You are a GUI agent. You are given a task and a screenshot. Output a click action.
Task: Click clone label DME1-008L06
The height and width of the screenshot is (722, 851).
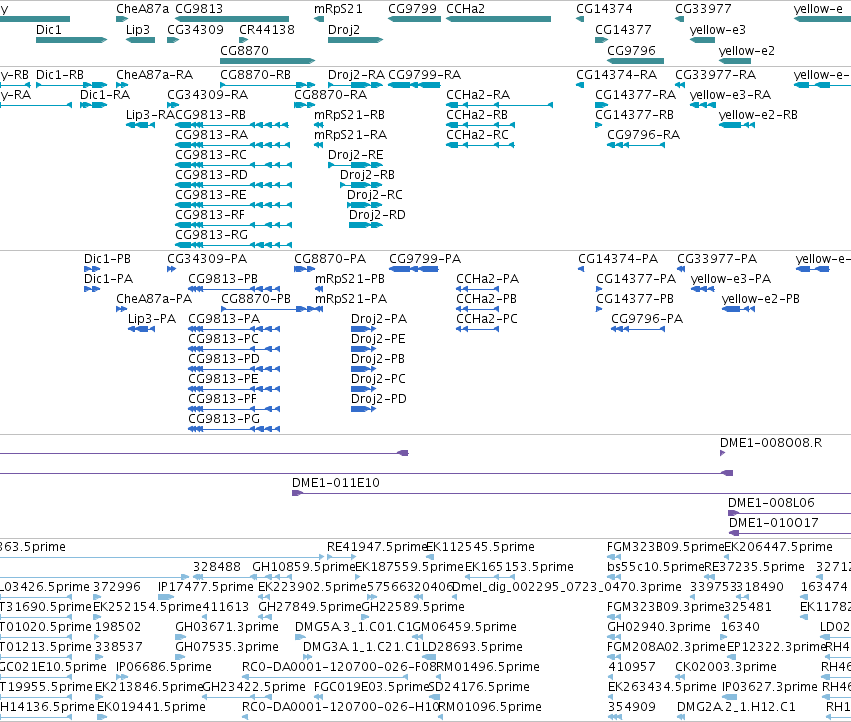pos(771,503)
